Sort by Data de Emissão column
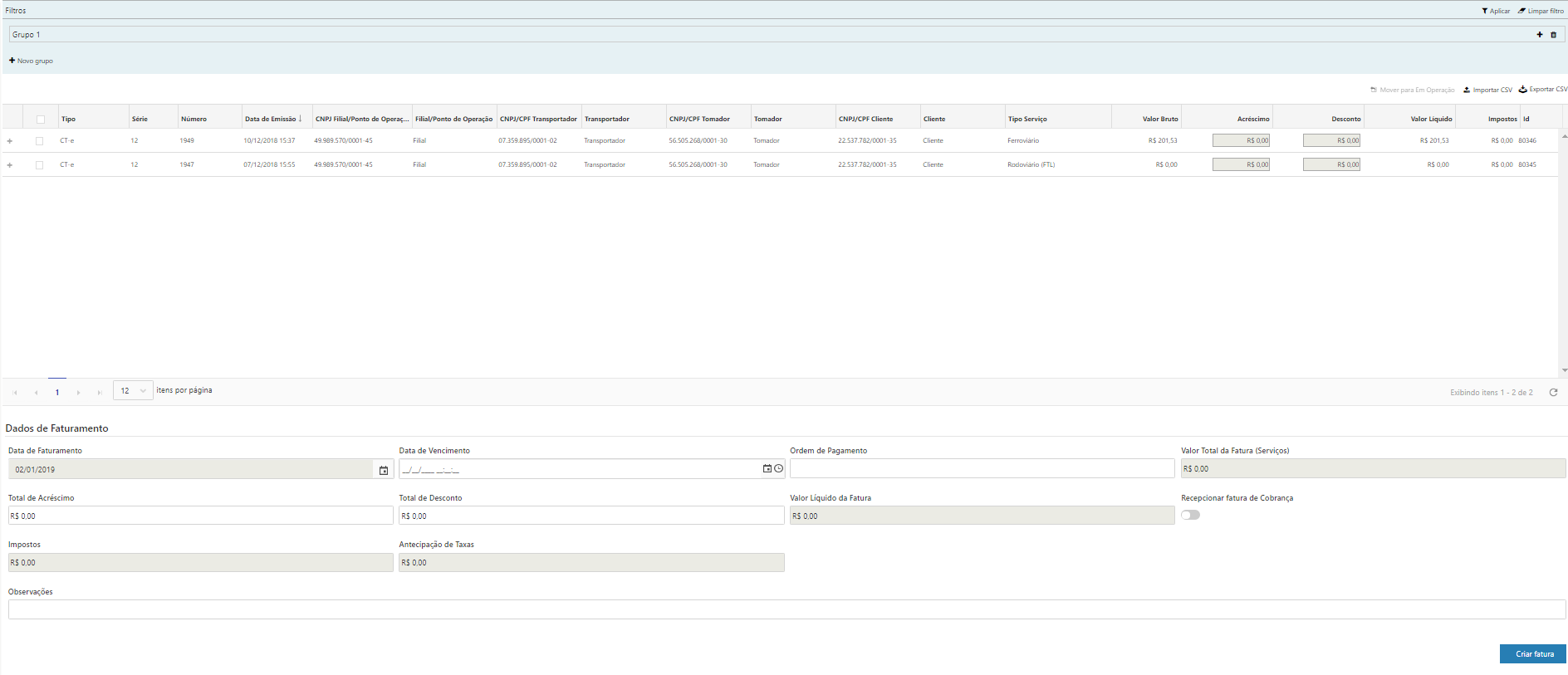The width and height of the screenshot is (1568, 675). point(271,119)
